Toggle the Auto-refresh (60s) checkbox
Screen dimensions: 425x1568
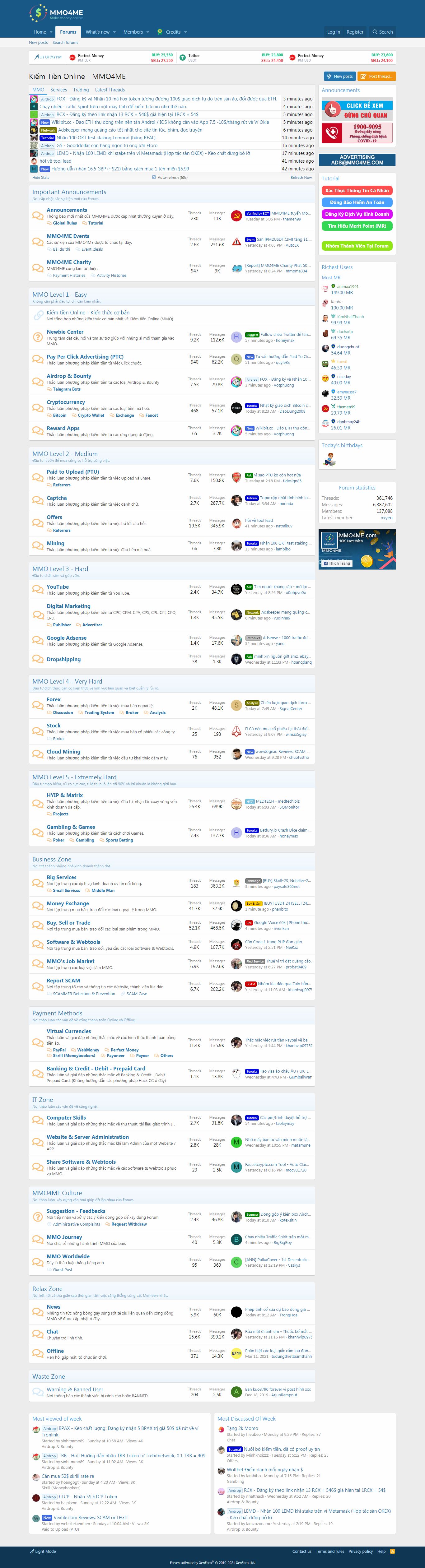(153, 177)
